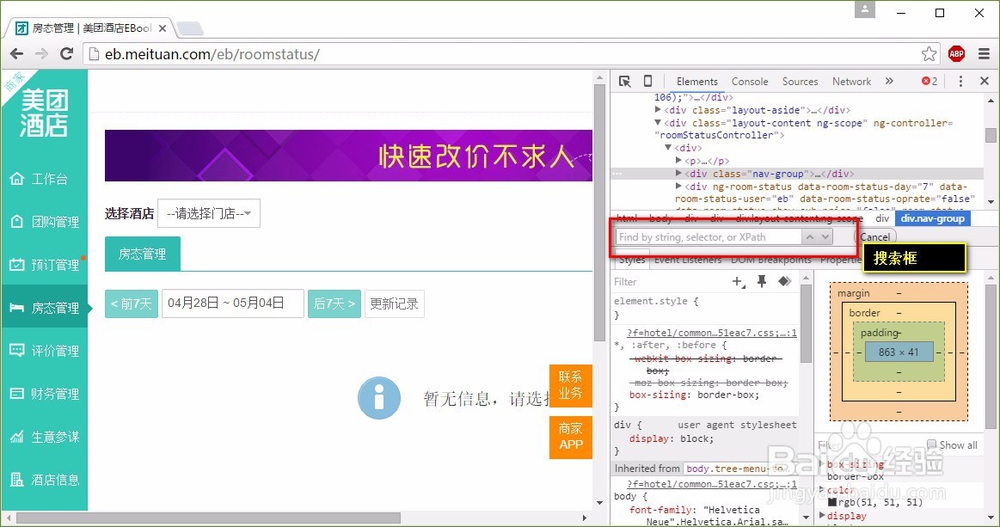
Task: Click the browser back arrow
Action: click(17, 54)
